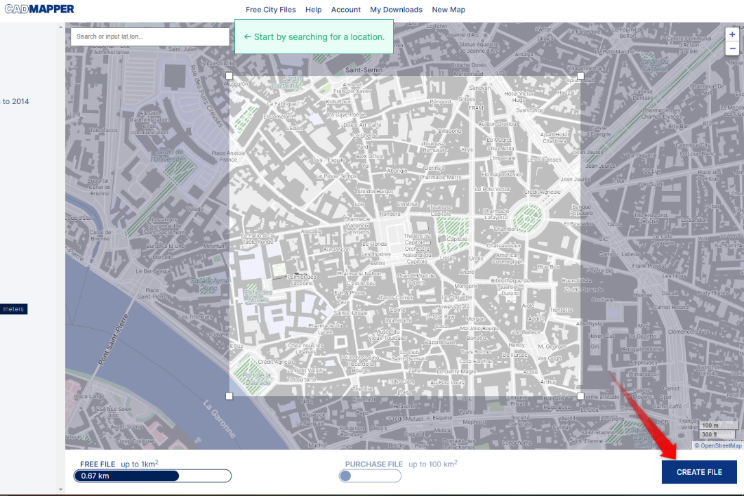Zoom in with the plus button
The image size is (744, 496).
732,34
